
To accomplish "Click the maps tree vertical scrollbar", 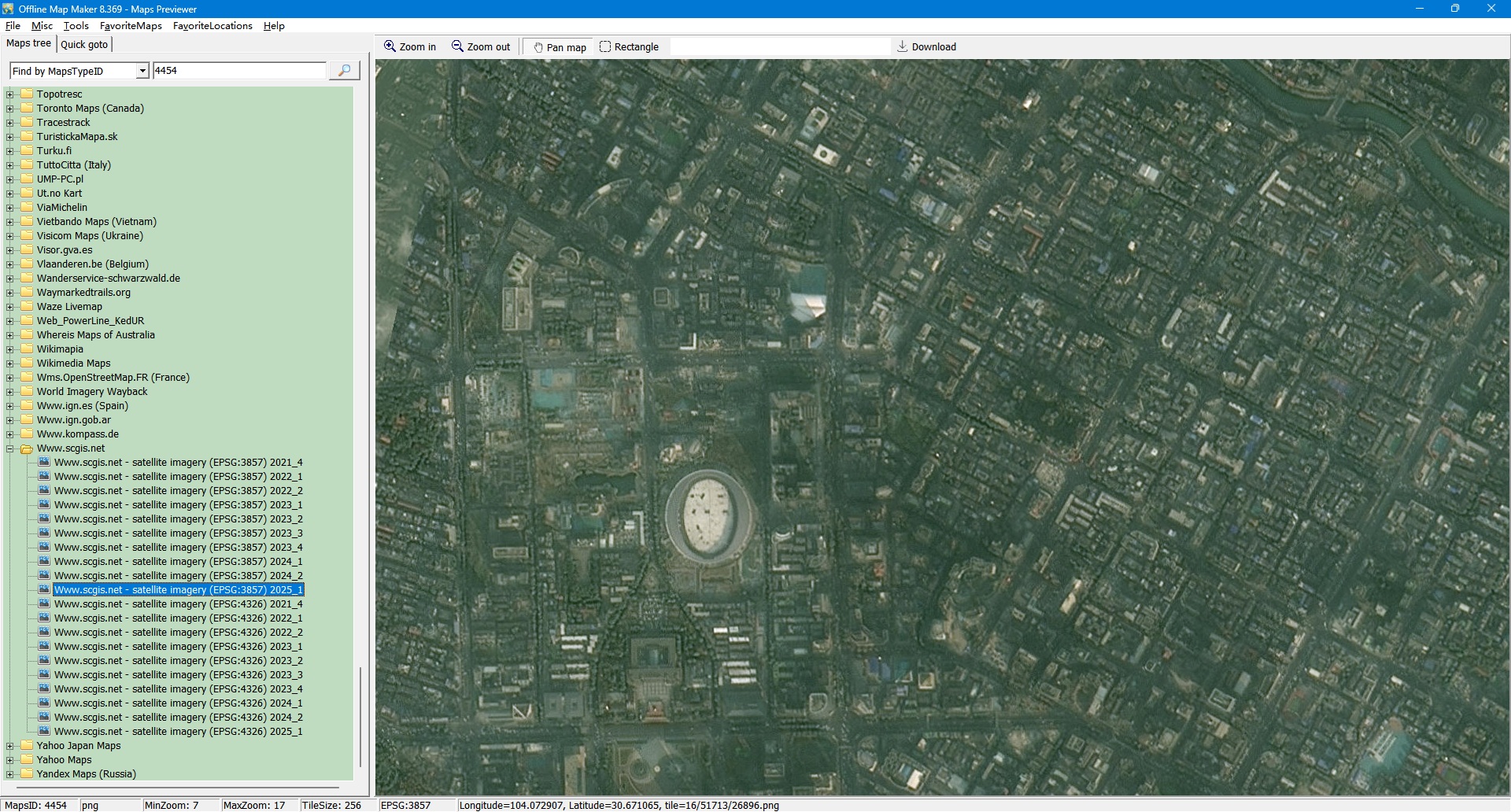I will click(x=360, y=716).
